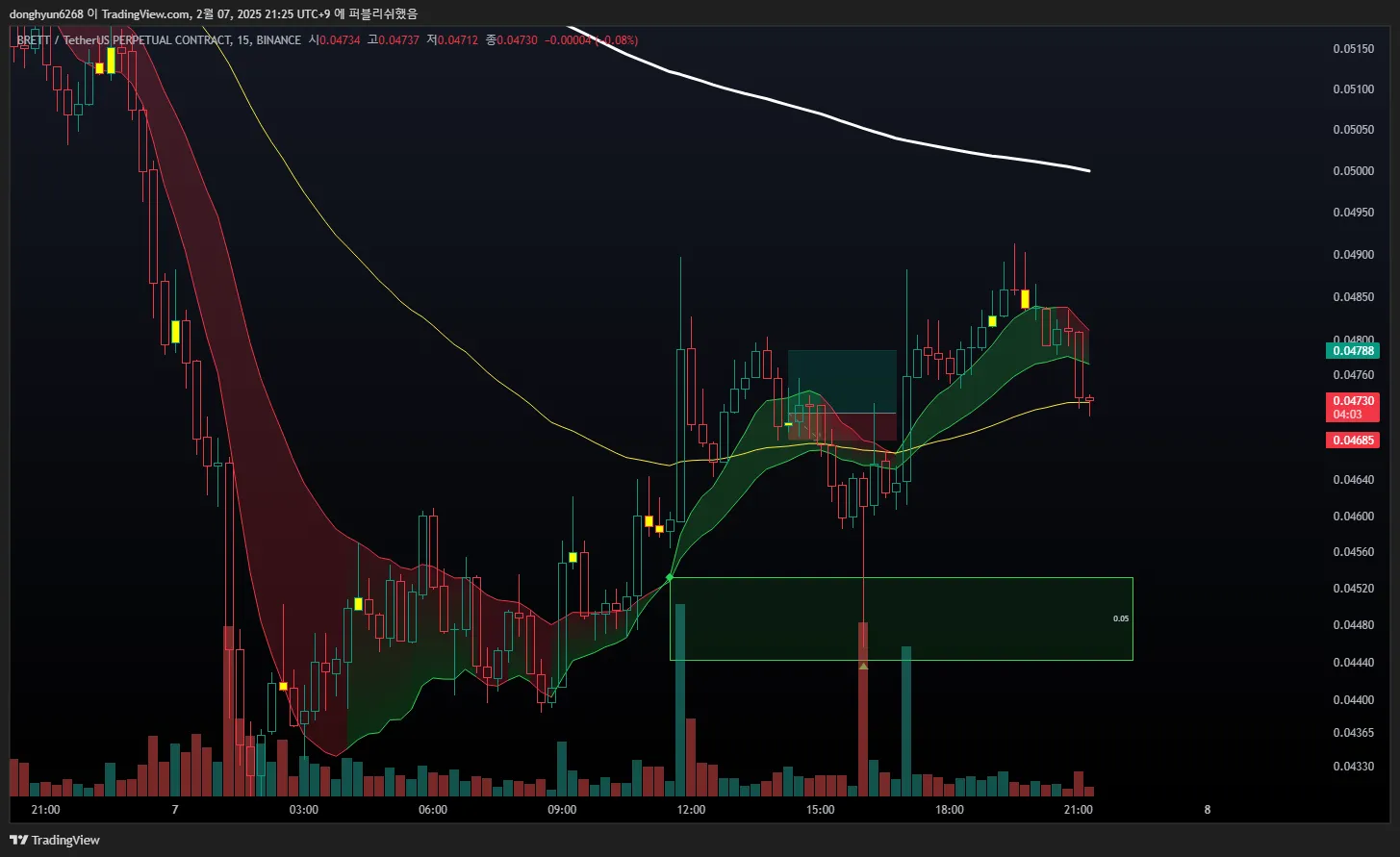Click the green 0.04788 price tag
Screen dimensions: 1400x857
pos(1353,350)
